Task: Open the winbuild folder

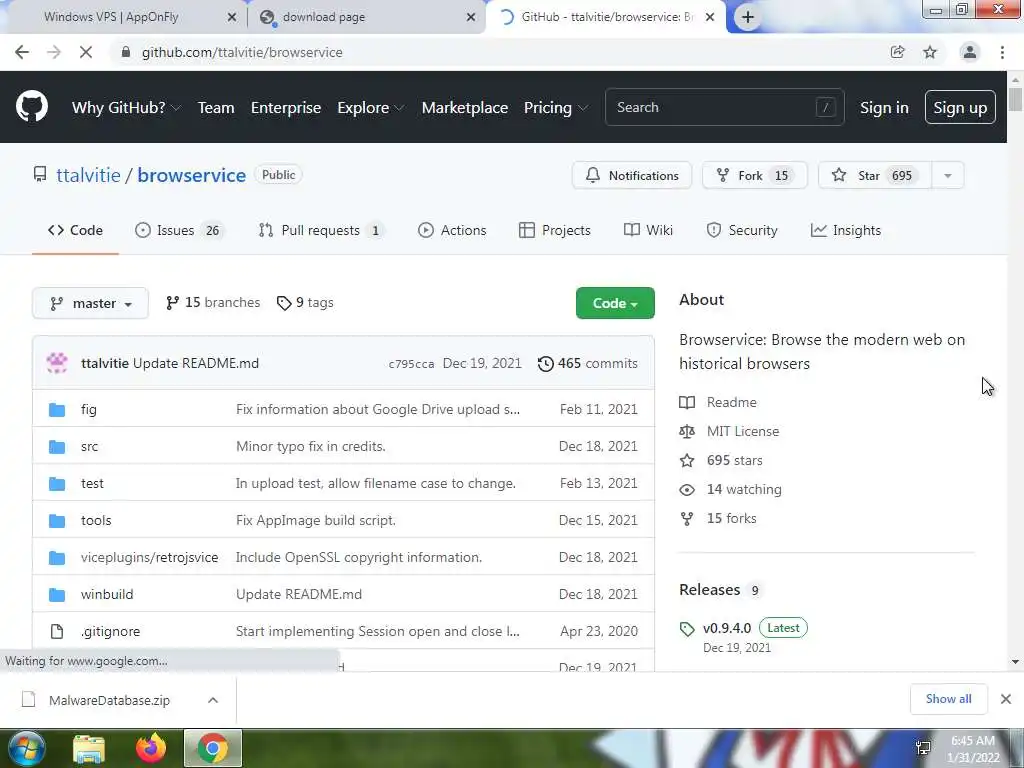Action: (x=107, y=595)
